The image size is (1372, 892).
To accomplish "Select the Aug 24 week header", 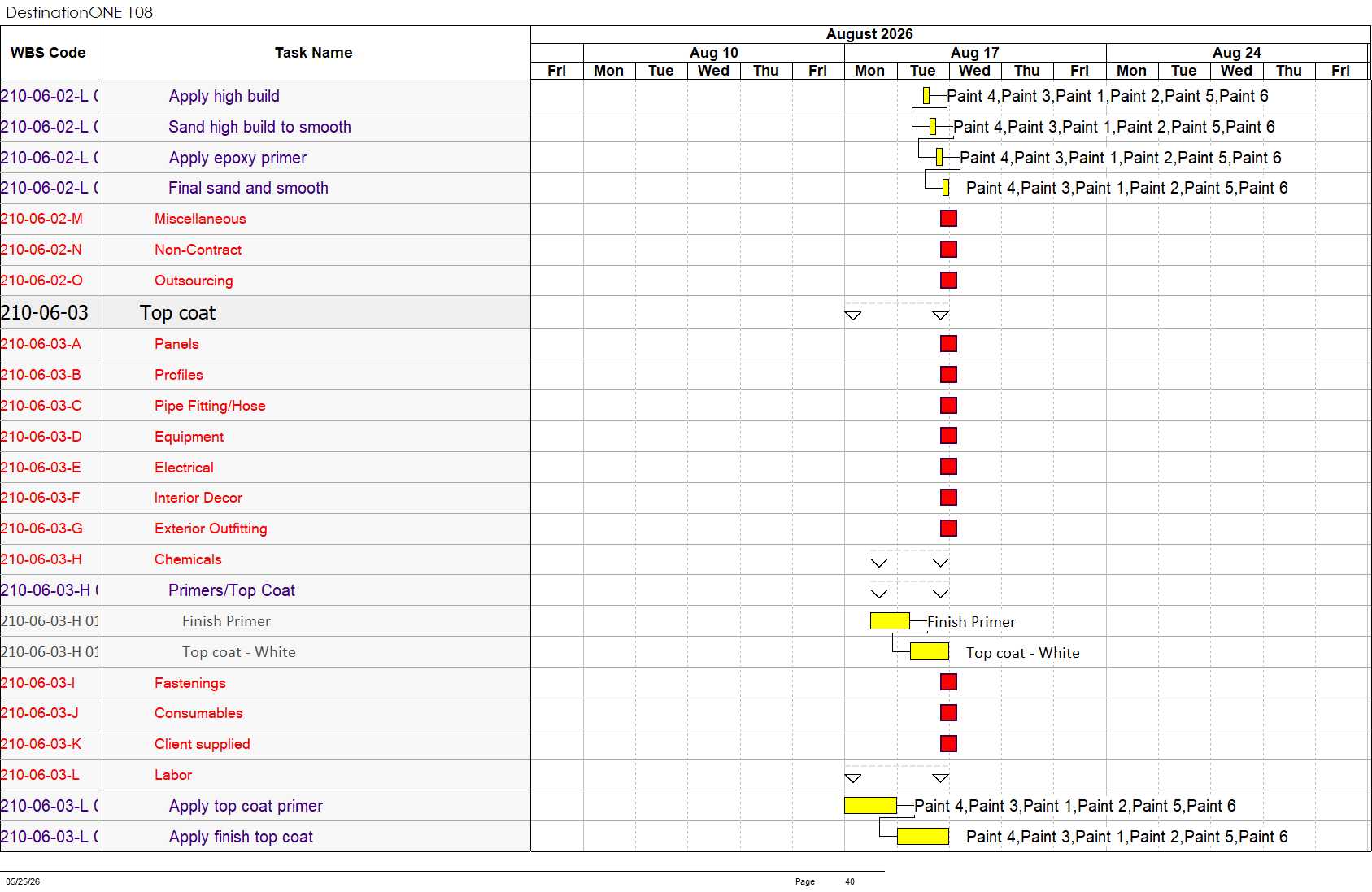I will (1237, 53).
